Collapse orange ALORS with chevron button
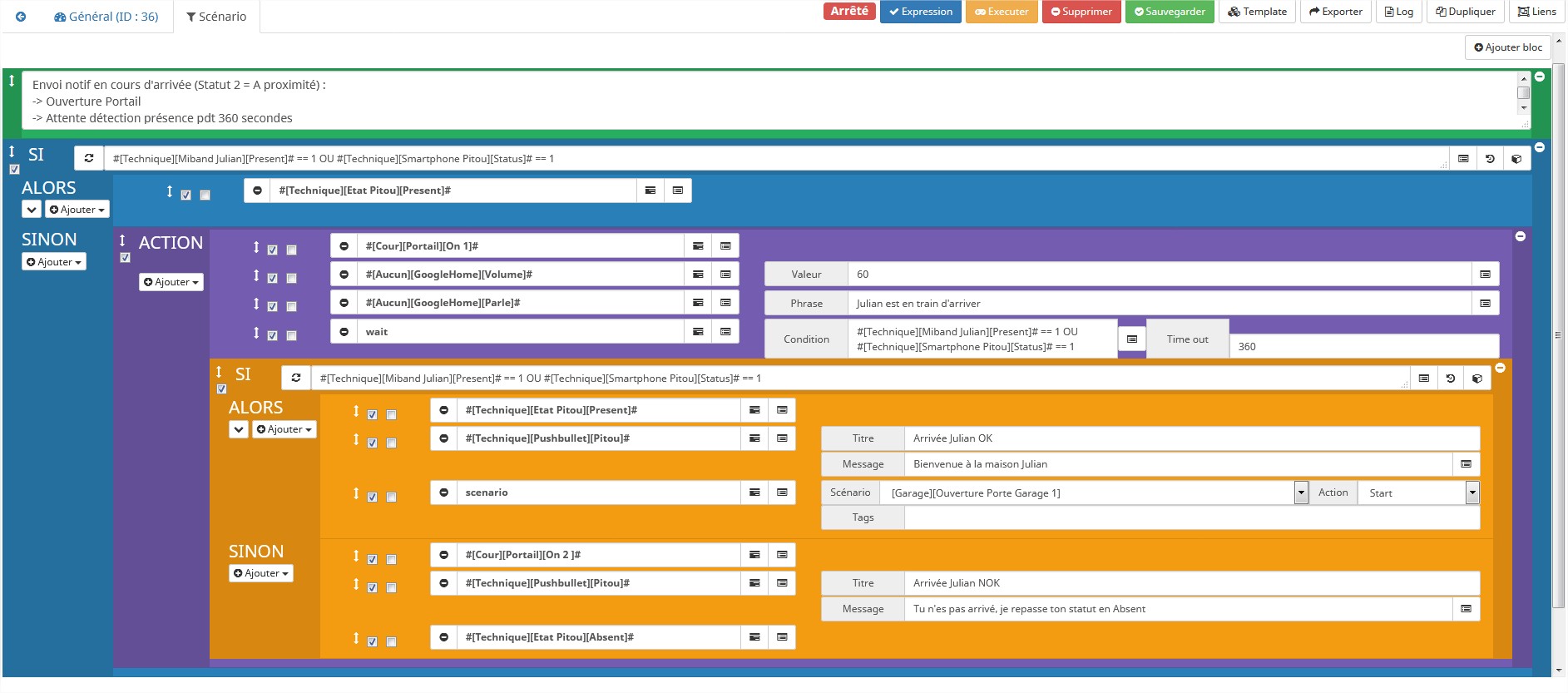The image size is (1568, 693). (x=239, y=429)
